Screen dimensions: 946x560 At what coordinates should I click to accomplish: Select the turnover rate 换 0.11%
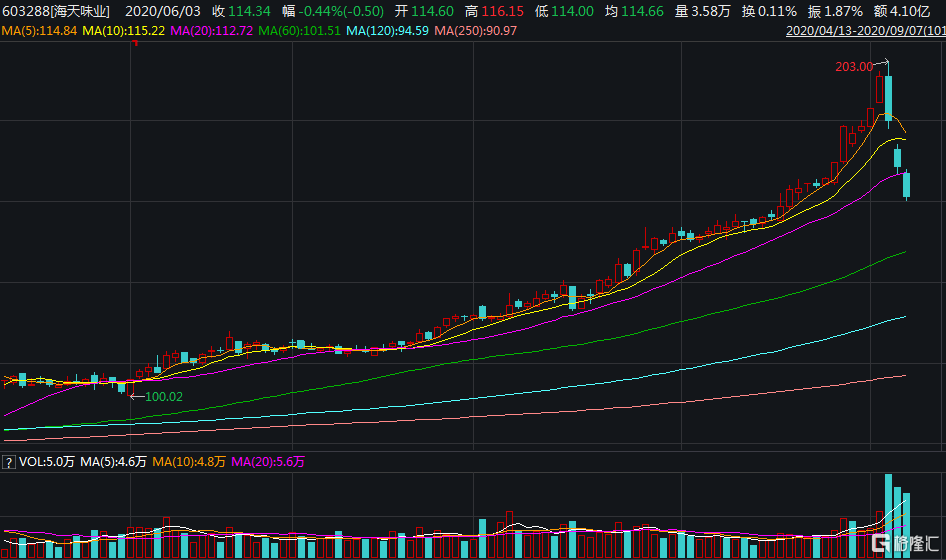pos(769,11)
